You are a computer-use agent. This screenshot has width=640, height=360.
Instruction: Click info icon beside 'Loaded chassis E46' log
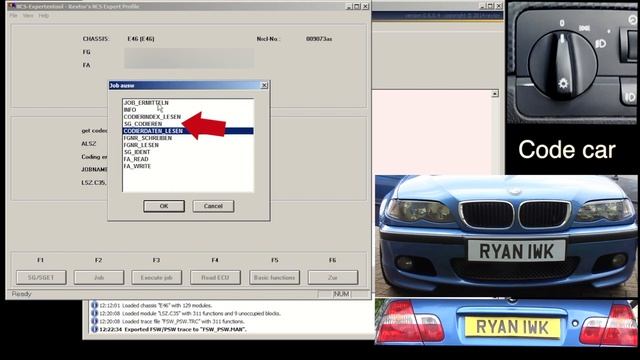pos(94,305)
